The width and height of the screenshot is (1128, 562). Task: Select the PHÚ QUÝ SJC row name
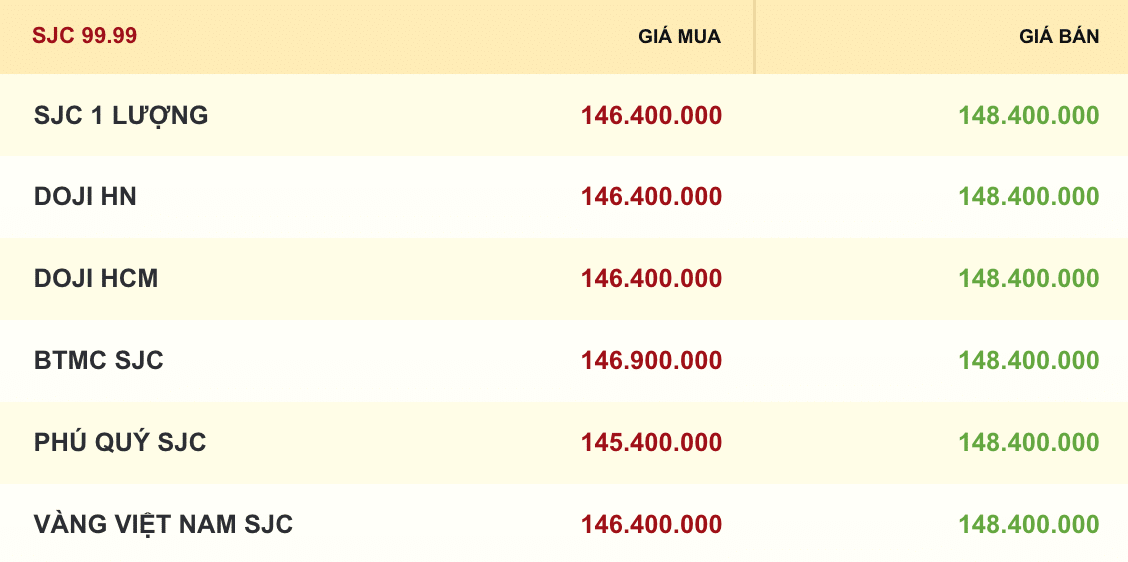coord(120,443)
